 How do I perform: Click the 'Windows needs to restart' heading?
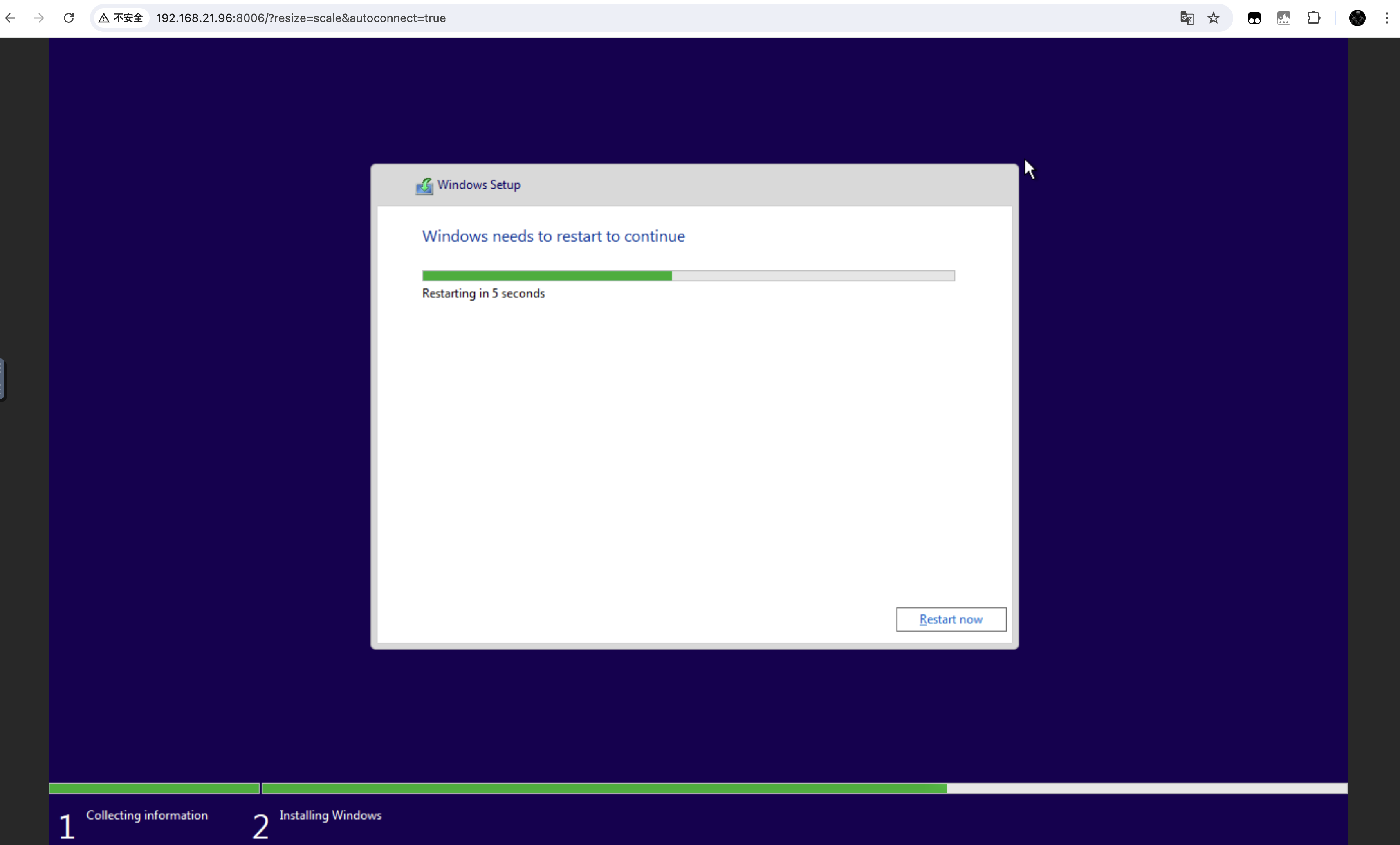point(553,236)
